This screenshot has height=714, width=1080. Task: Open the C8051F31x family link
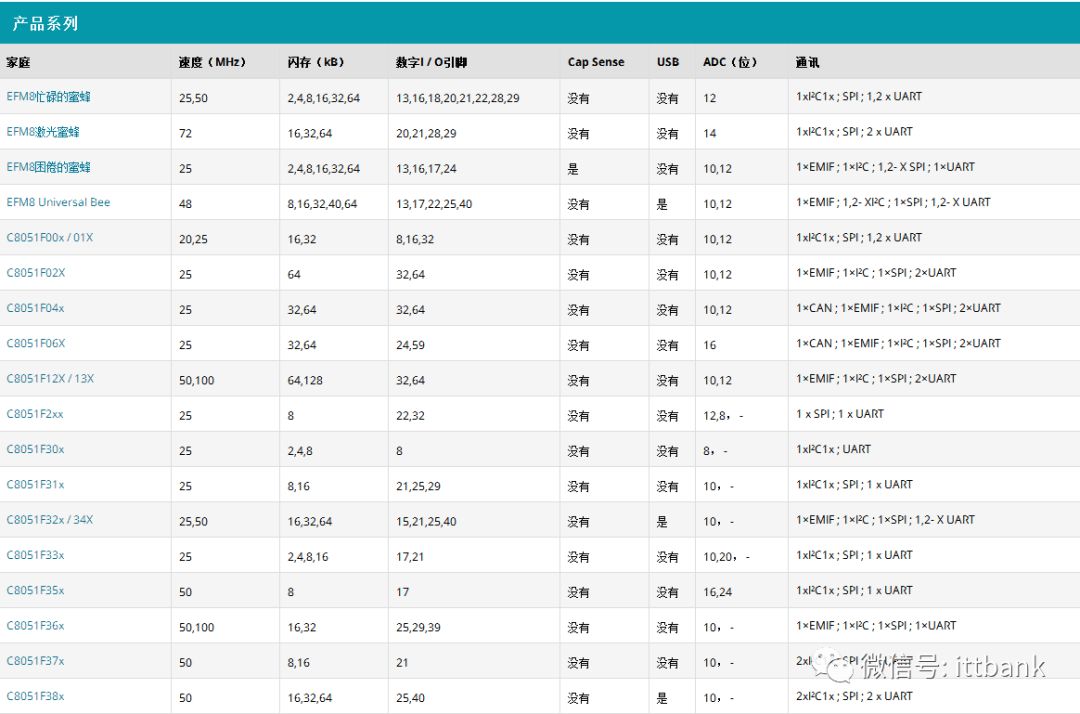coord(35,484)
